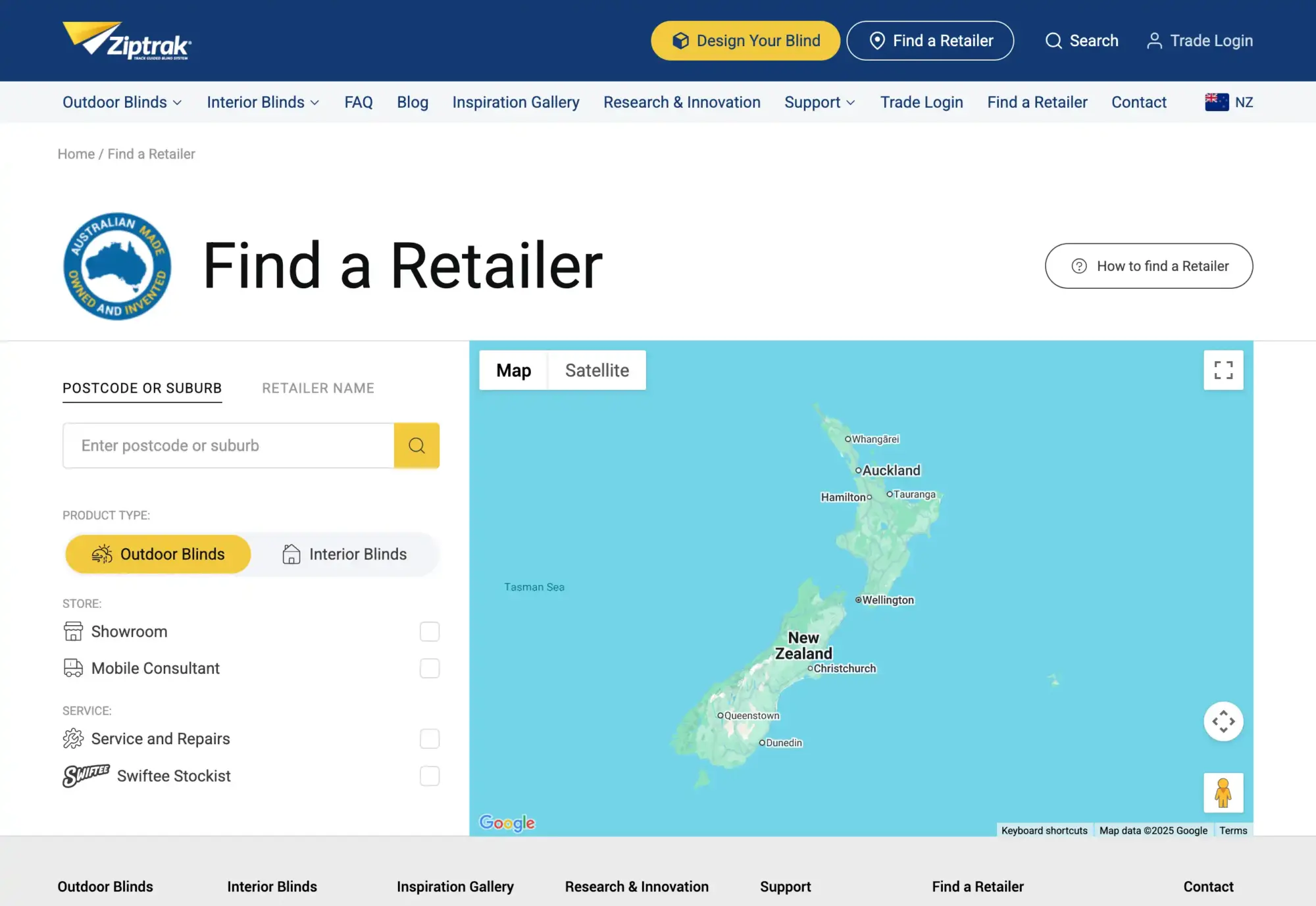This screenshot has height=906, width=1316.
Task: Switch map to Satellite view
Action: click(596, 370)
